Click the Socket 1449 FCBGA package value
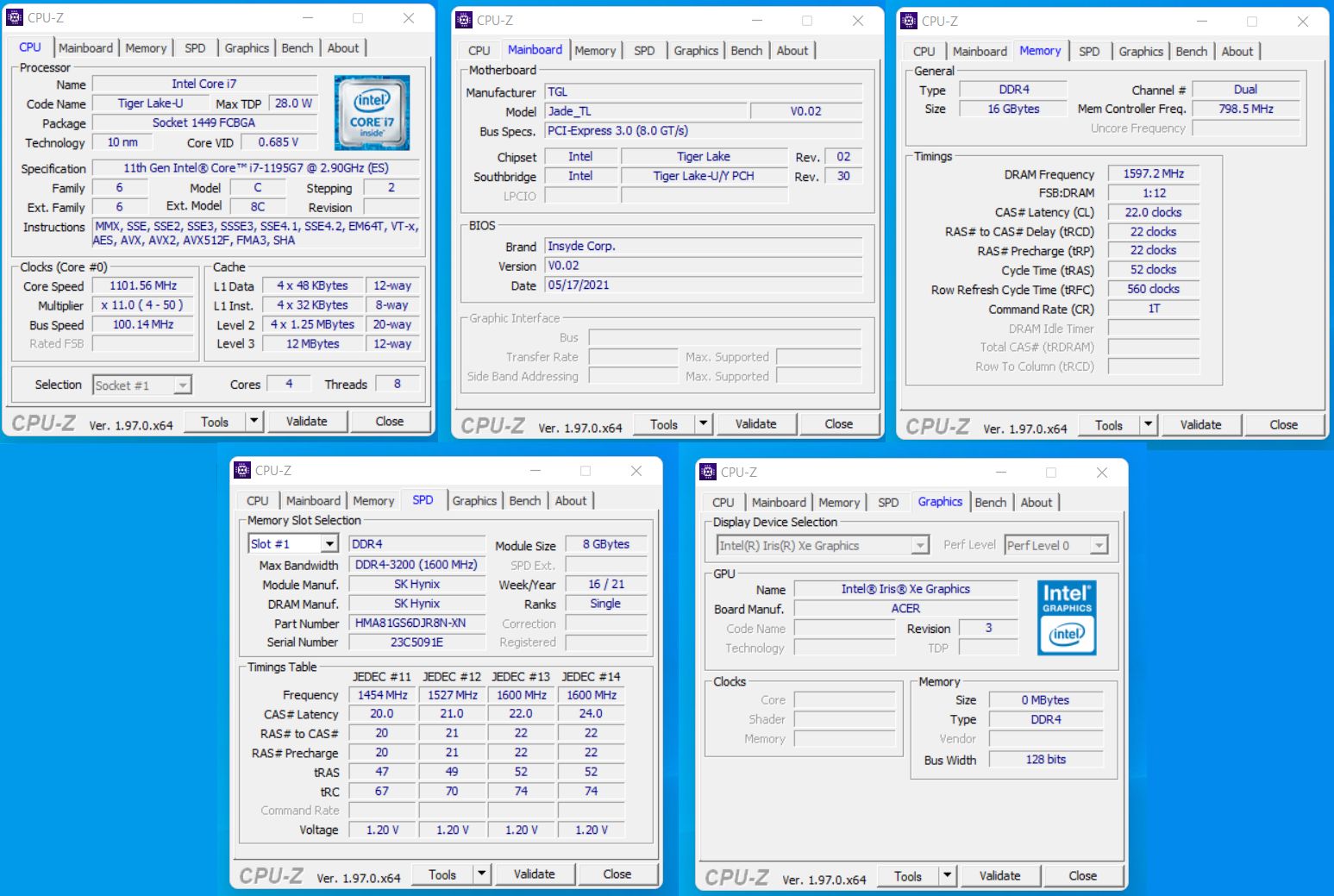 pos(204,122)
